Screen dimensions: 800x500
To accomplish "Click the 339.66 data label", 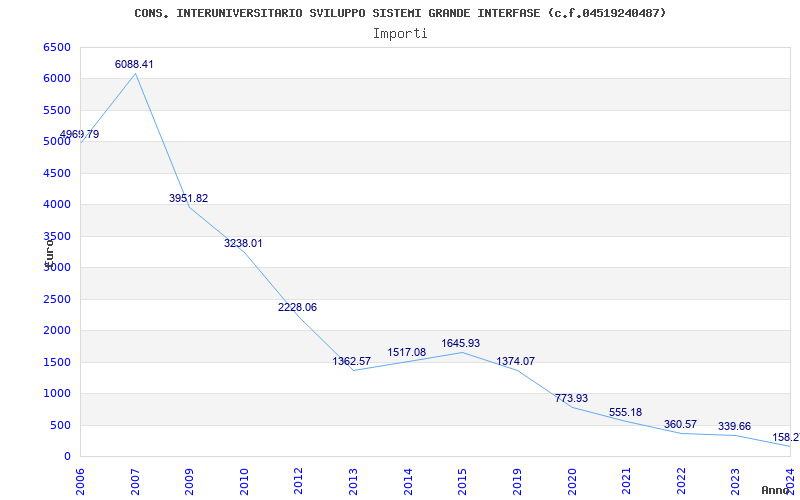I will (735, 427).
